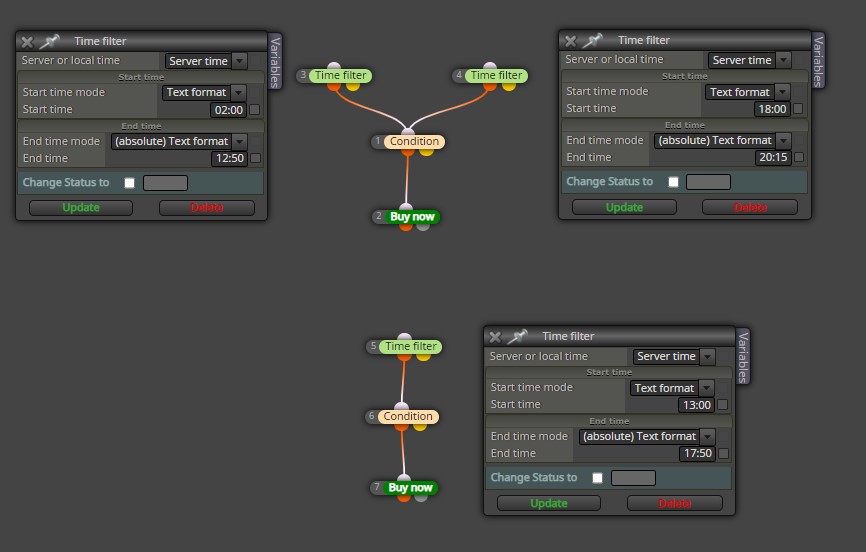This screenshot has width=866, height=552.
Task: Open End time mode dropdown in 02:00 panel
Action: click(179, 141)
